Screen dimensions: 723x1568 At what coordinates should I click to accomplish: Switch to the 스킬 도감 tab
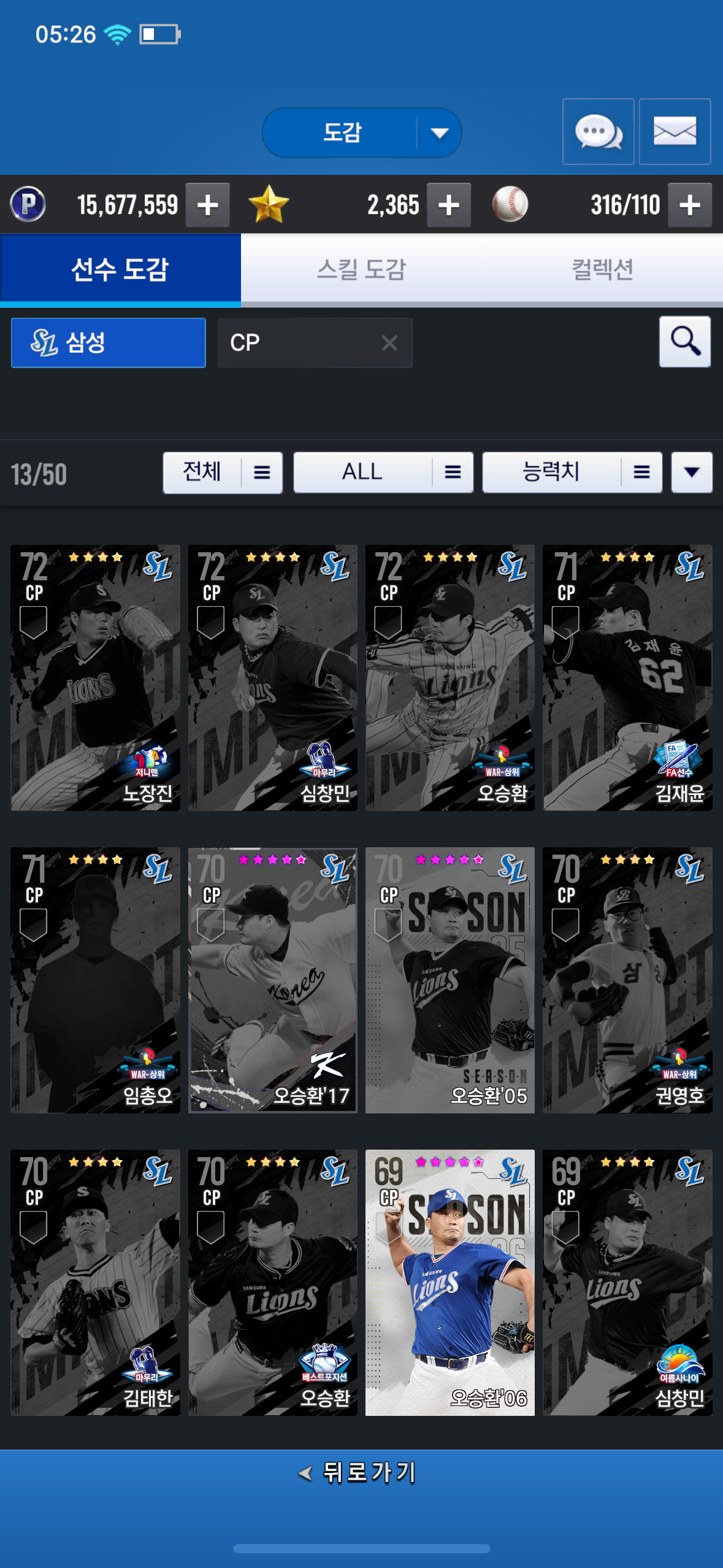click(x=361, y=269)
